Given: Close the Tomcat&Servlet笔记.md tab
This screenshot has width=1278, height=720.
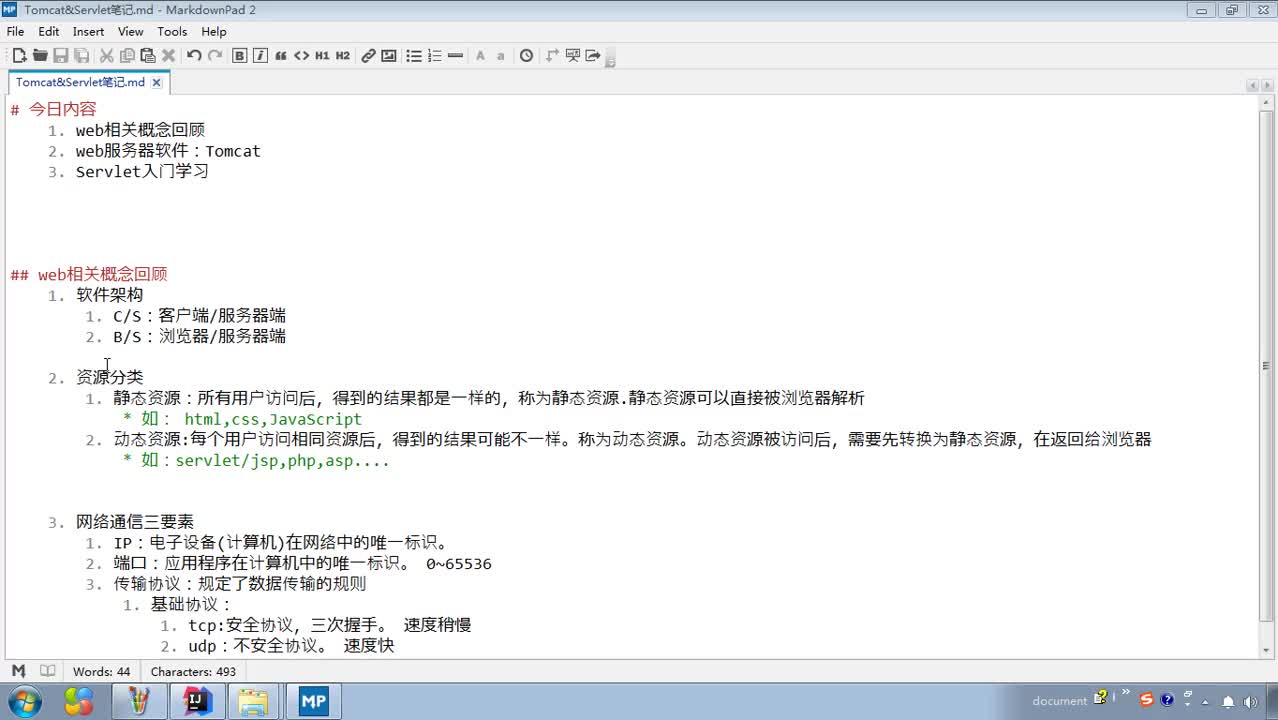Looking at the screenshot, I should click(157, 82).
